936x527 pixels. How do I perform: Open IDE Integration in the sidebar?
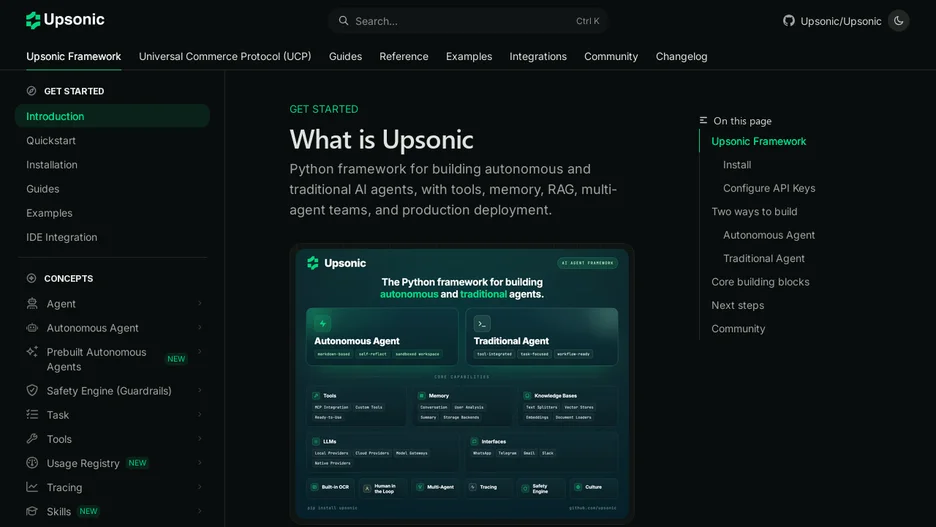[x=61, y=237]
